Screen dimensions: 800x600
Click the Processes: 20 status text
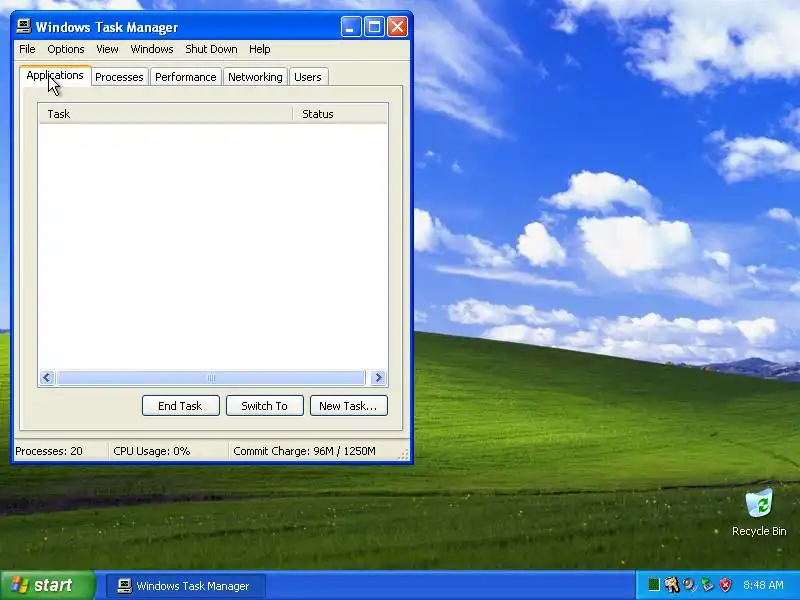pos(48,451)
